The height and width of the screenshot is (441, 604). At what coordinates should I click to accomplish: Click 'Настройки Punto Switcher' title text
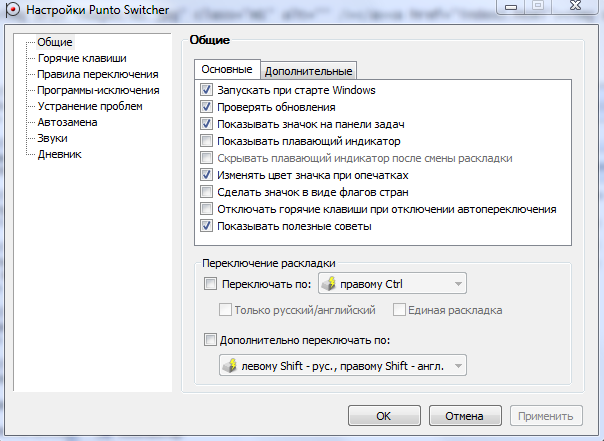(97, 10)
